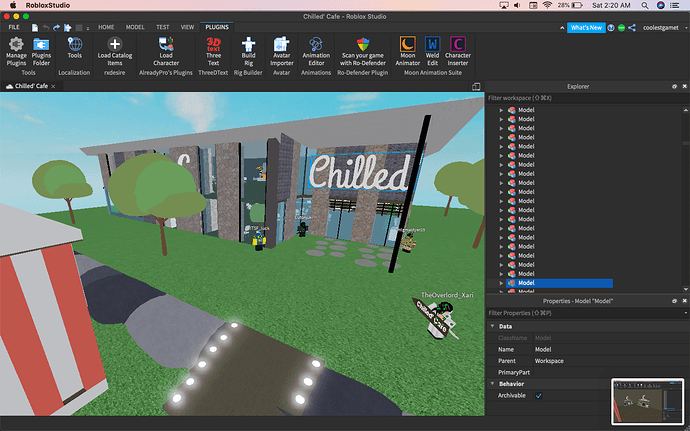Image resolution: width=690 pixels, height=431 pixels.
Task: Open Siri from the menu bar
Action: tap(661, 5)
